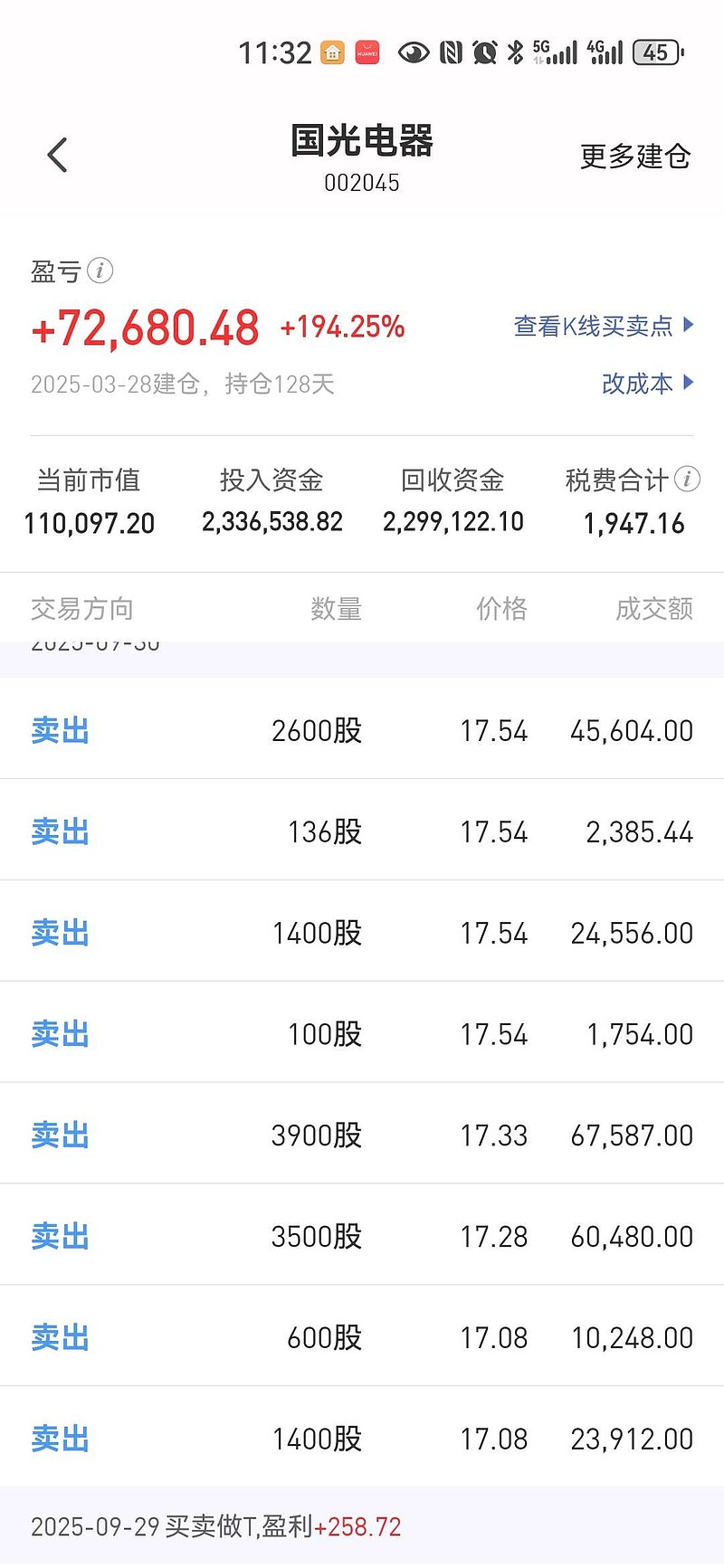Image resolution: width=724 pixels, height=1568 pixels.
Task: Open the 3900股 trade at 17.33
Action: pyautogui.click(x=362, y=1135)
